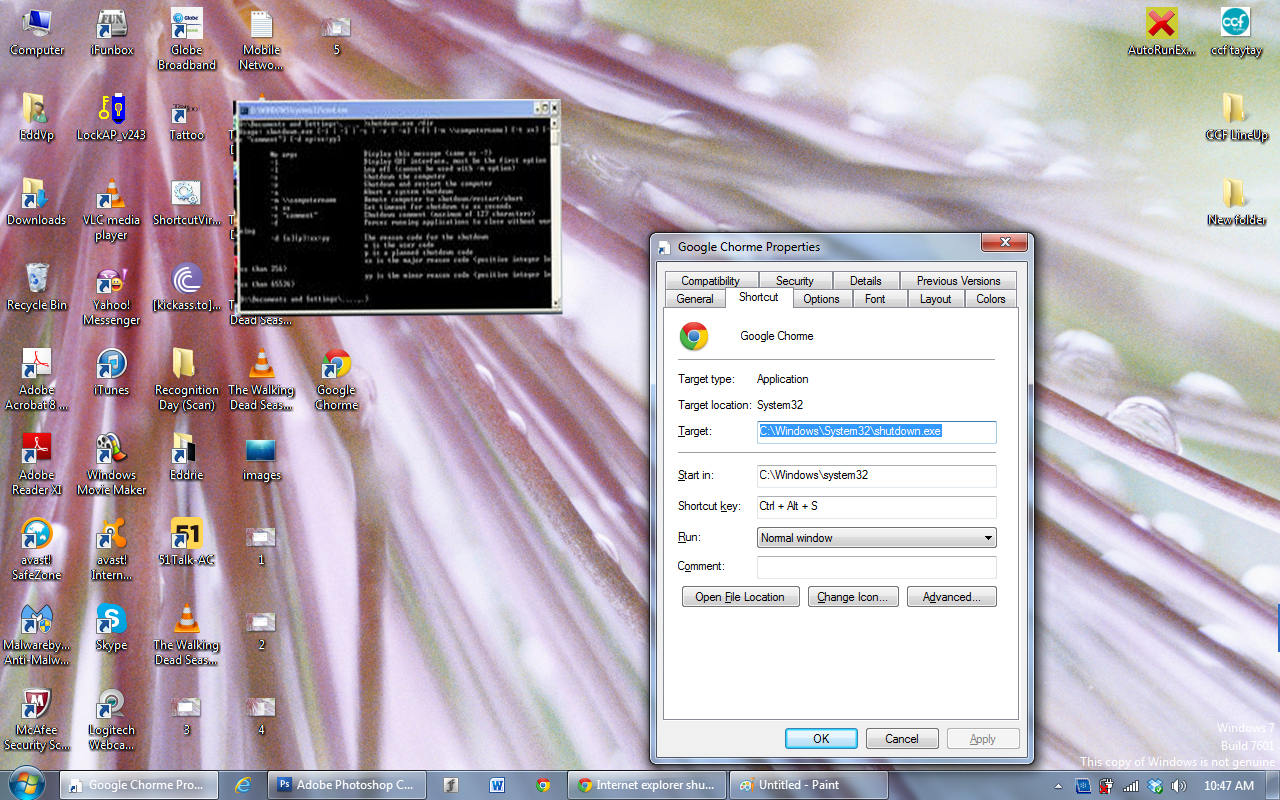Screen dimensions: 1280x800
Task: Click the Comment text field
Action: [877, 567]
